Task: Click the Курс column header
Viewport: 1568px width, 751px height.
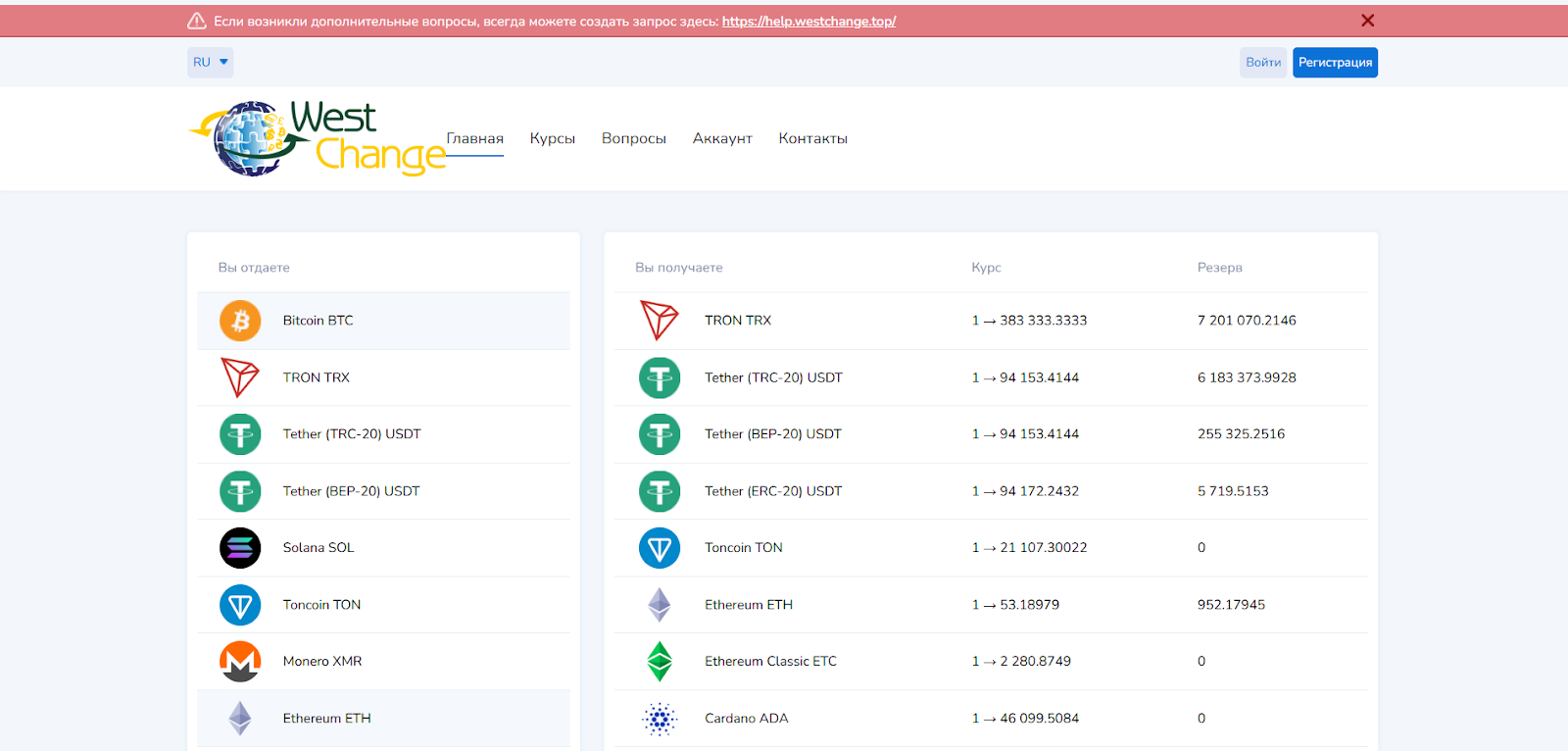Action: 986,268
